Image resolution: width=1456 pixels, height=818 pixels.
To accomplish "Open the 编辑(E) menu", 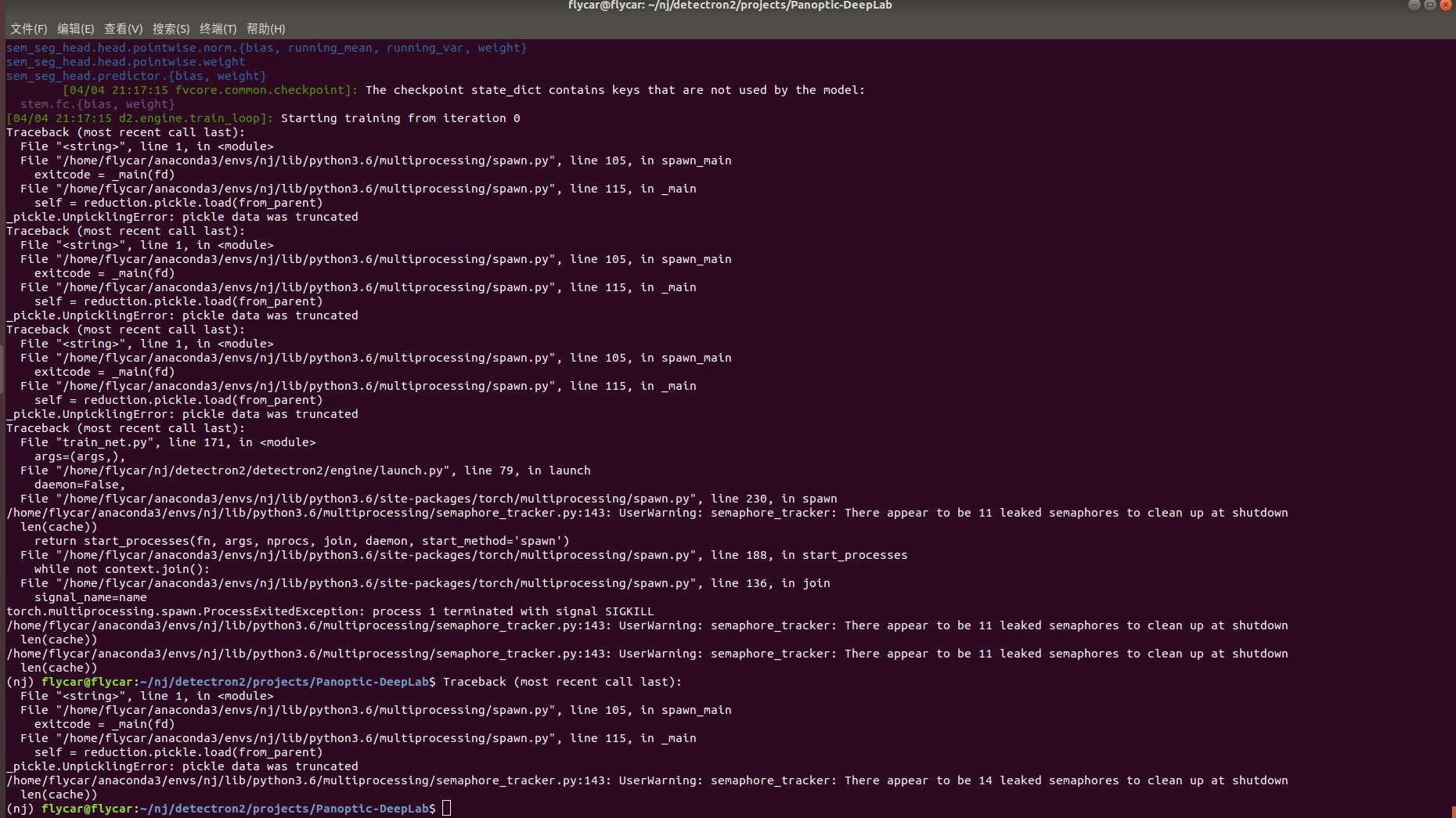I will (x=75, y=29).
